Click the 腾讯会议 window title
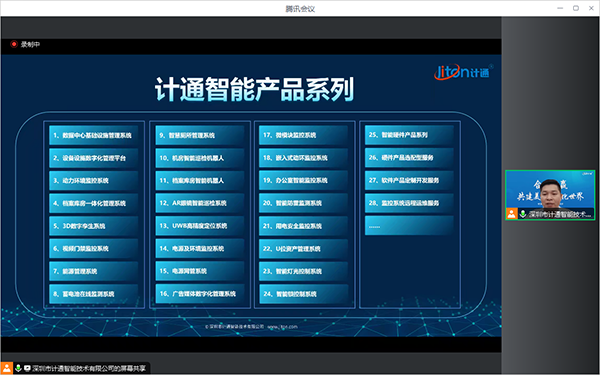Image resolution: width=600 pixels, height=375 pixels. [x=300, y=8]
